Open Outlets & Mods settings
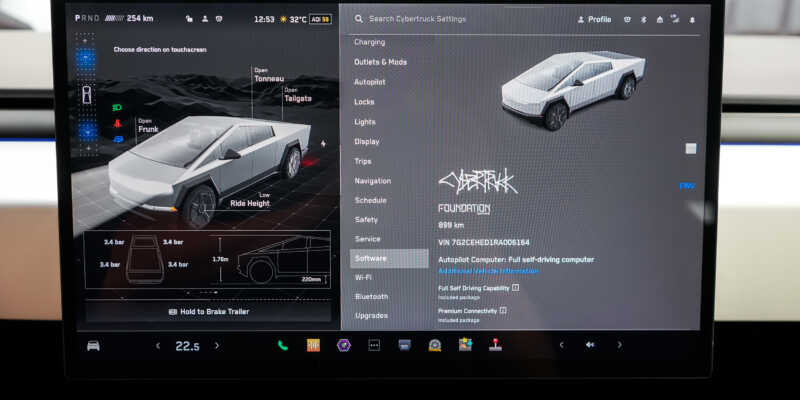Viewport: 800px width, 400px height. 381,62
